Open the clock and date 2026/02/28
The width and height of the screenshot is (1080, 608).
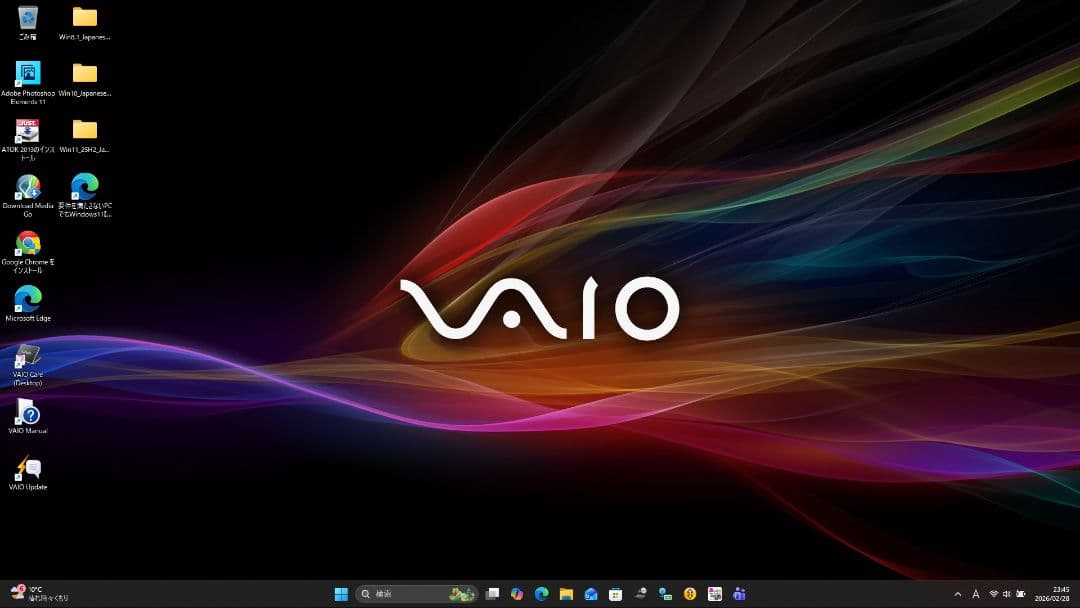[x=1052, y=594]
